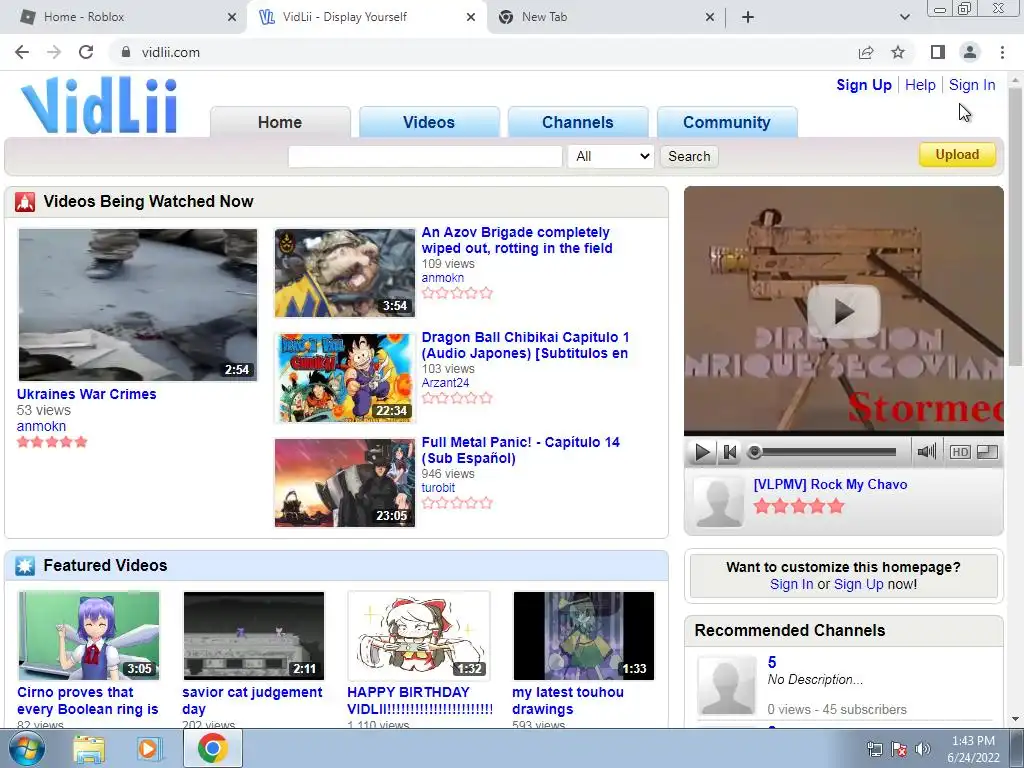The image size is (1024, 768).
Task: Open the Ukraines War Crimes video thumbnail
Action: tap(138, 304)
